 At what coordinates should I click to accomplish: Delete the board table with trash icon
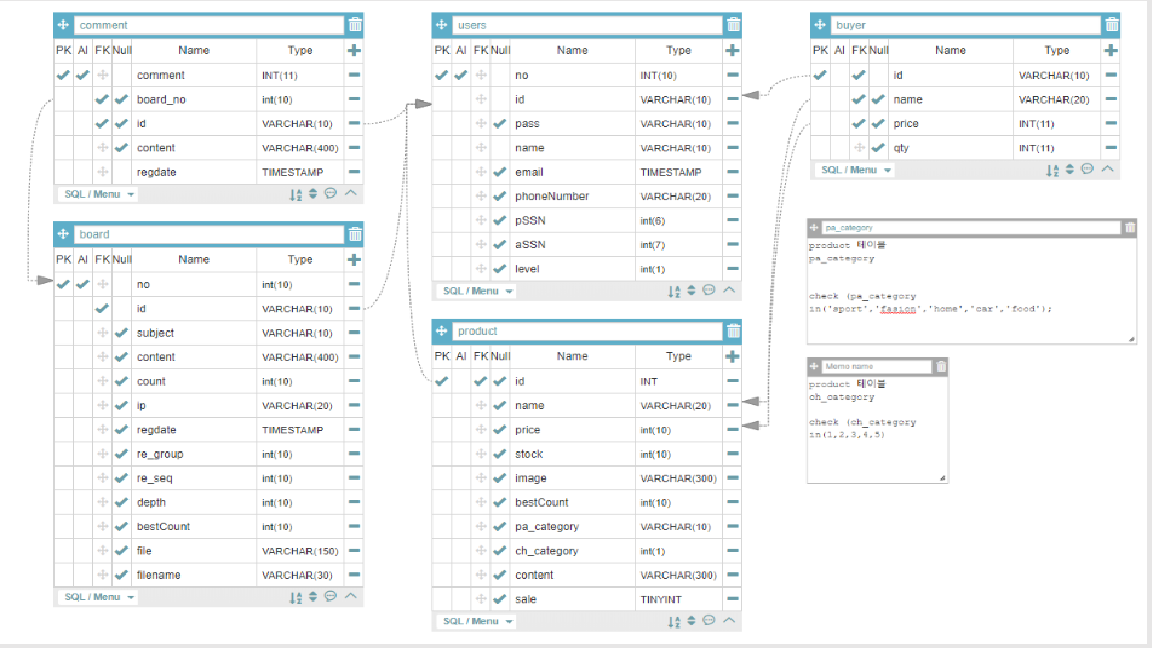[355, 234]
